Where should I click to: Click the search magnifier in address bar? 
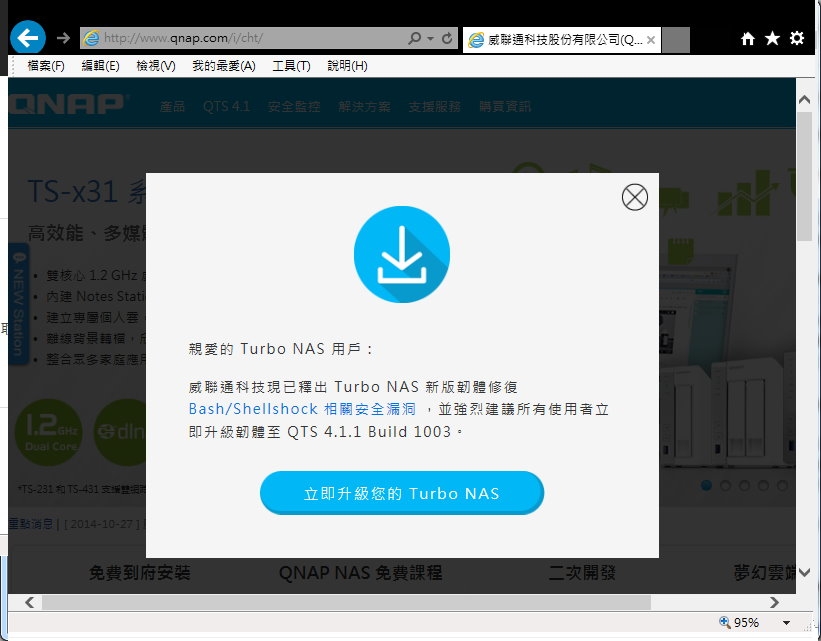click(x=414, y=38)
